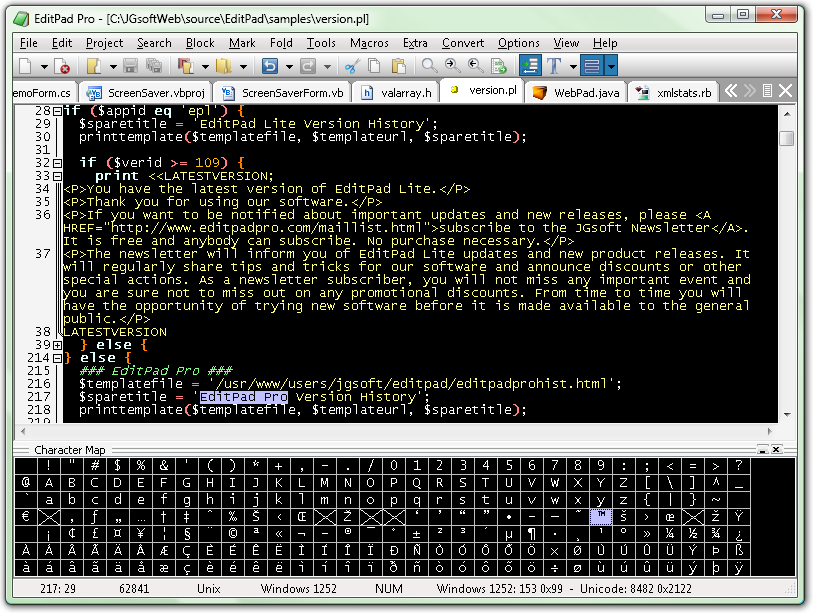Viewport: 813px width, 613px height.
Task: Select the trademark symbol cell
Action: coord(601,517)
